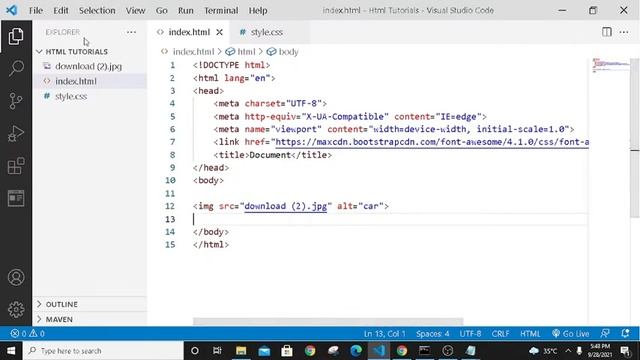Open download (2).jpg in explorer
This screenshot has height=360, width=640.
tap(88, 66)
